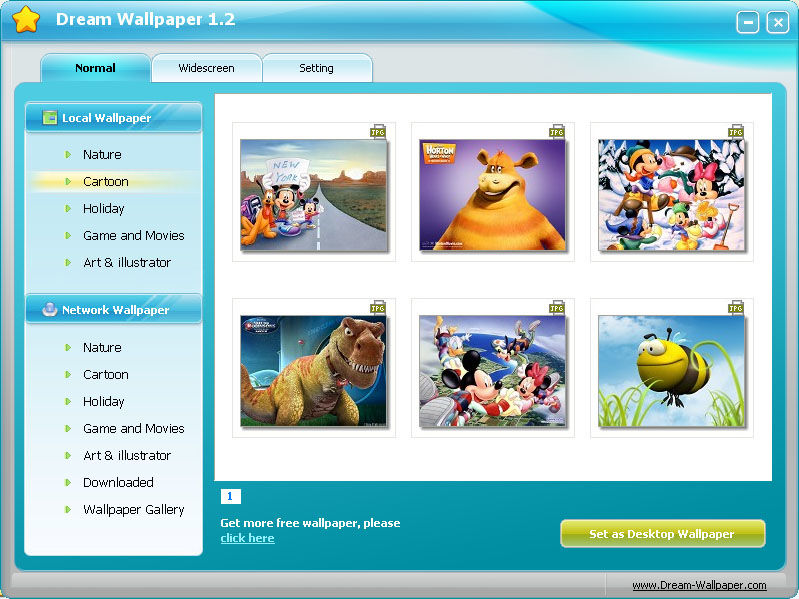Select the skydiving Mickey wallpaper thumbnail
This screenshot has height=599, width=799.
[492, 371]
